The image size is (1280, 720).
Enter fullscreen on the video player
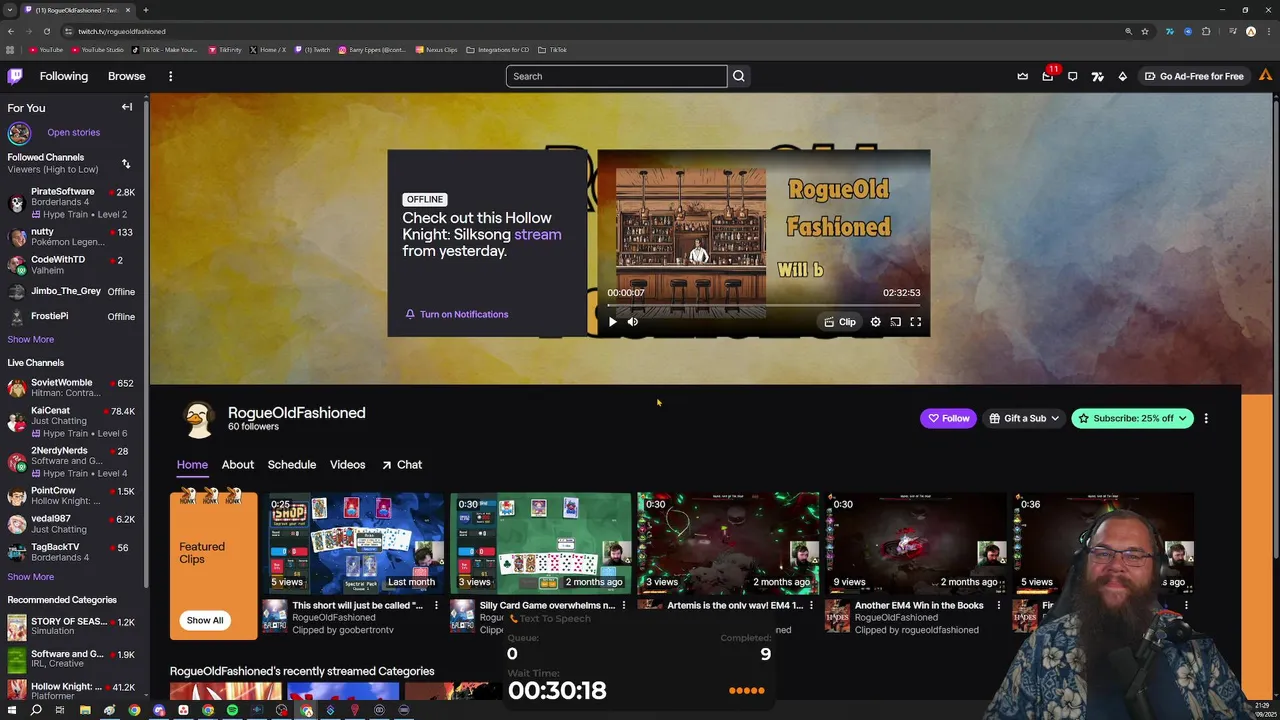915,322
